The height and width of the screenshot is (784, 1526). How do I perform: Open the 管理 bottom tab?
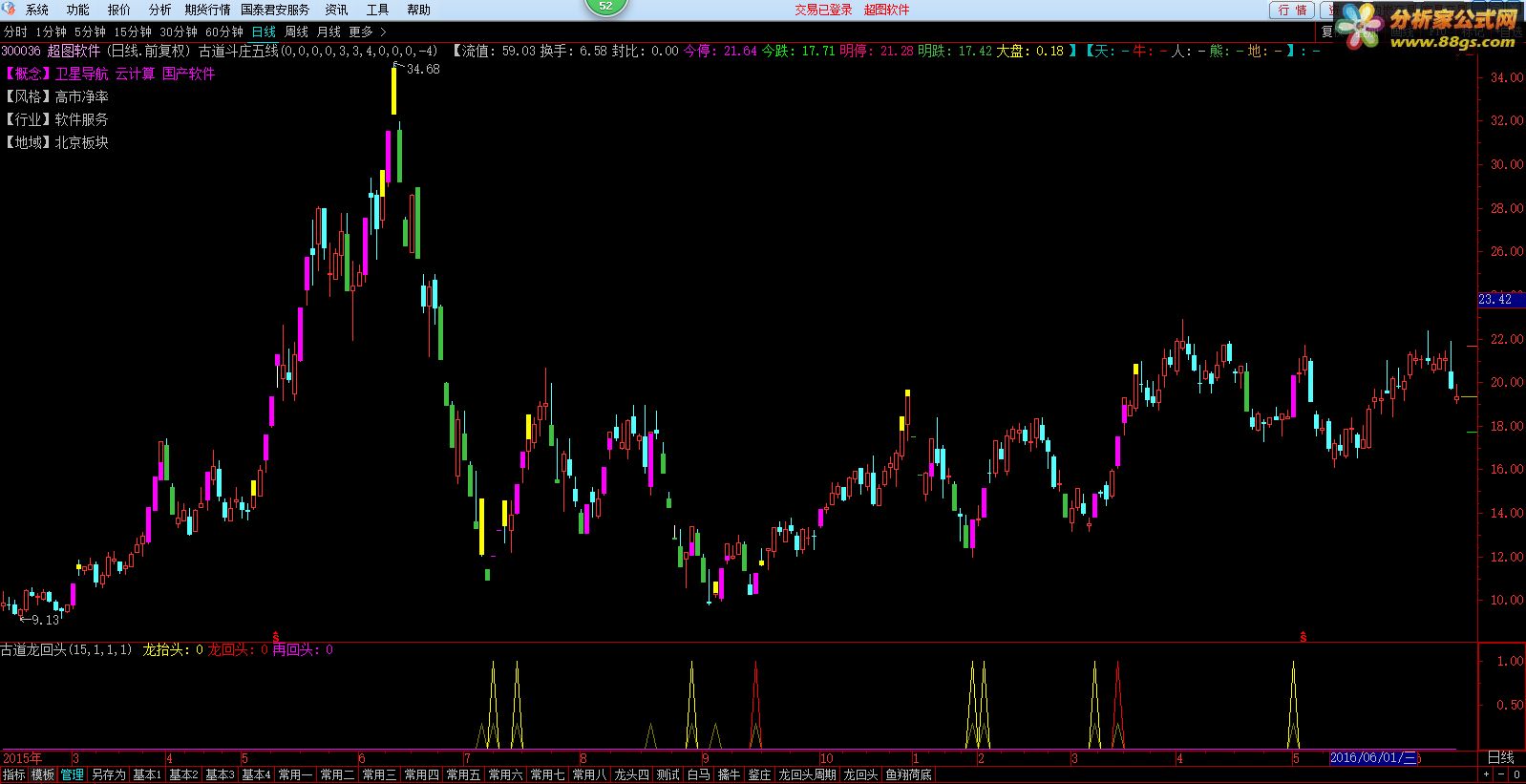click(x=72, y=774)
